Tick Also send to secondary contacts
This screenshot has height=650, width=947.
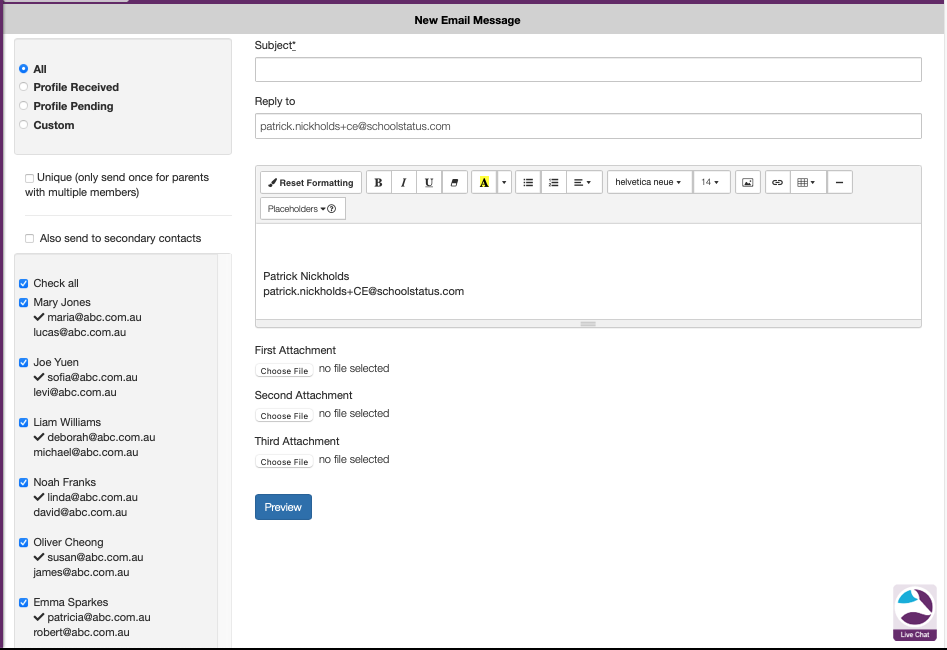pyautogui.click(x=30, y=239)
